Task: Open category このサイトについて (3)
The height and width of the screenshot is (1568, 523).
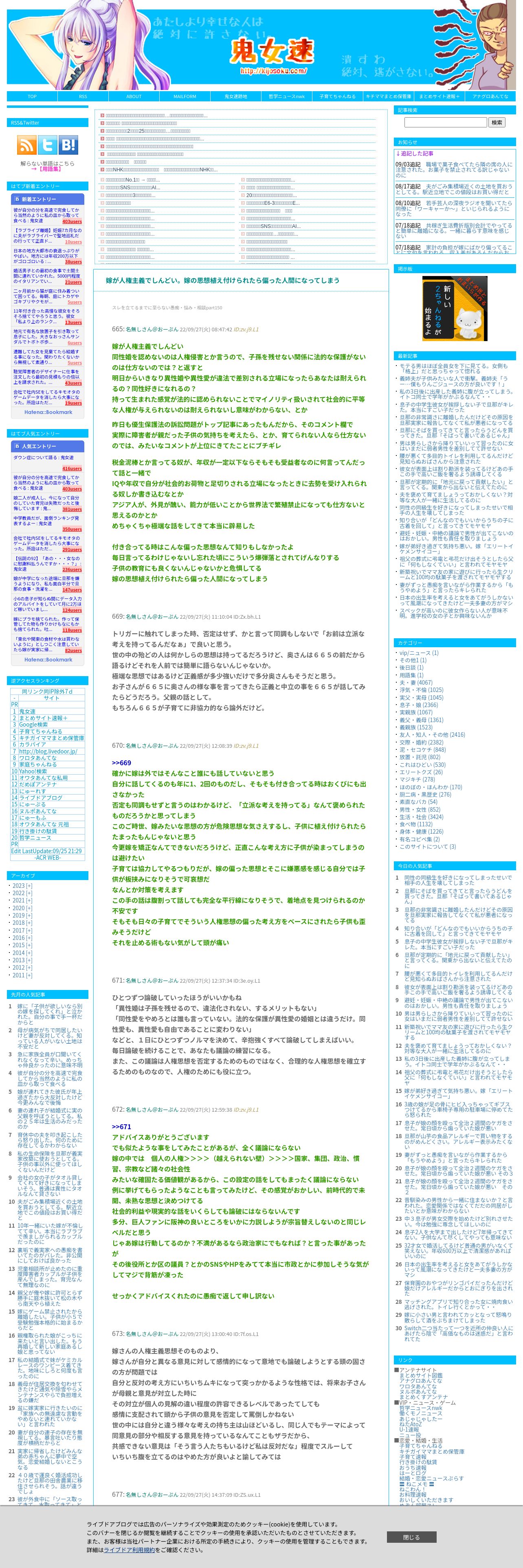Action: [x=427, y=846]
